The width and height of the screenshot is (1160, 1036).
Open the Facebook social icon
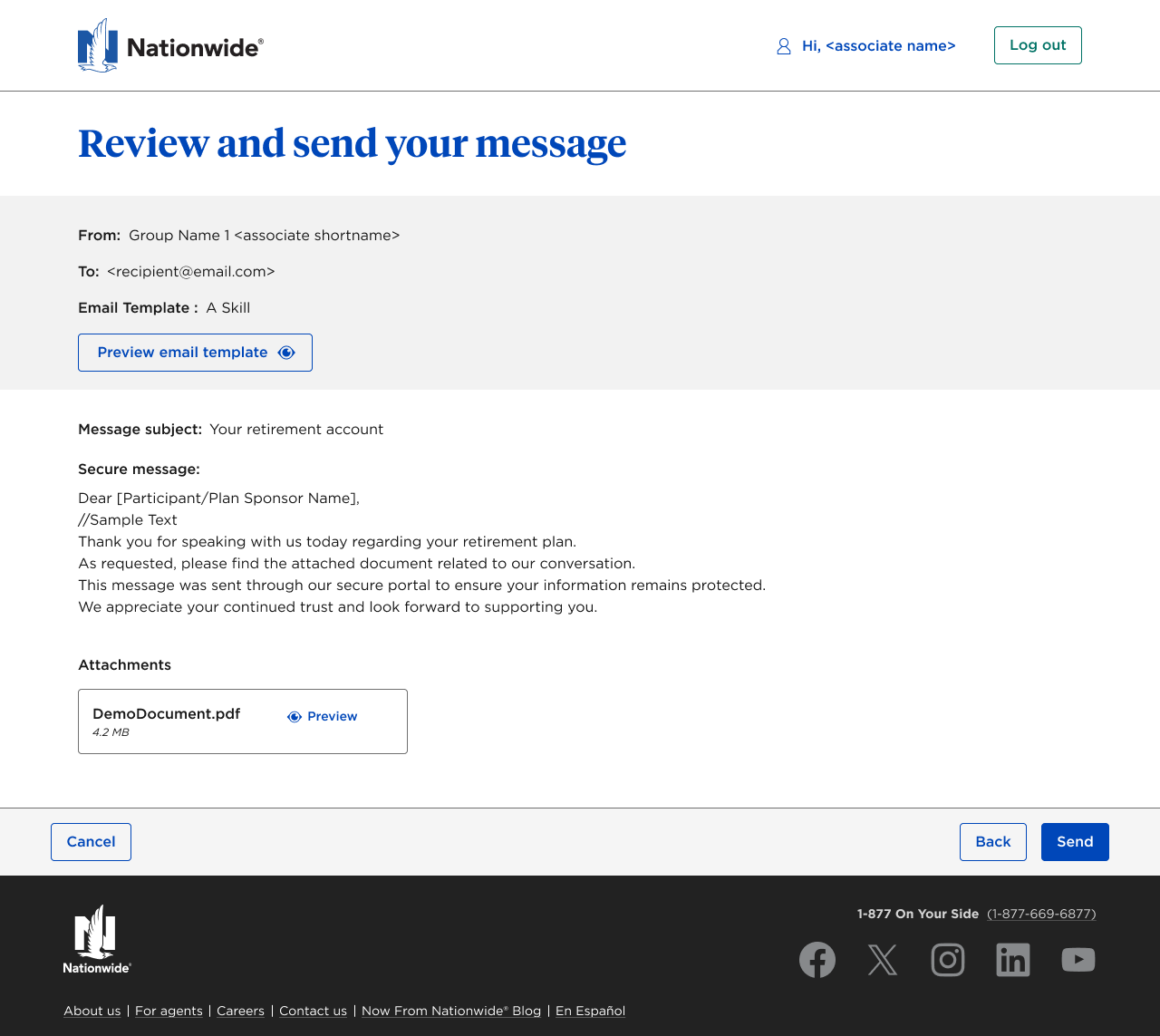coord(817,960)
